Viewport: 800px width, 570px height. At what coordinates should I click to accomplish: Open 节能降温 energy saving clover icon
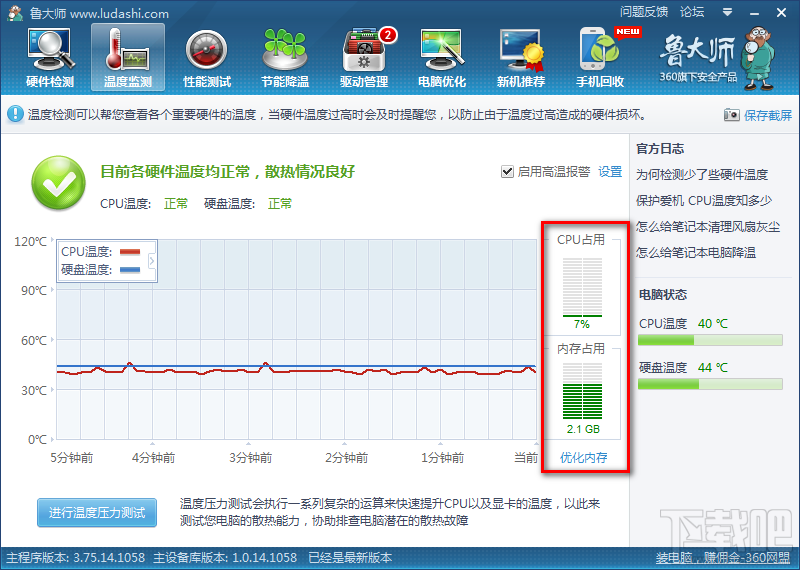click(285, 57)
